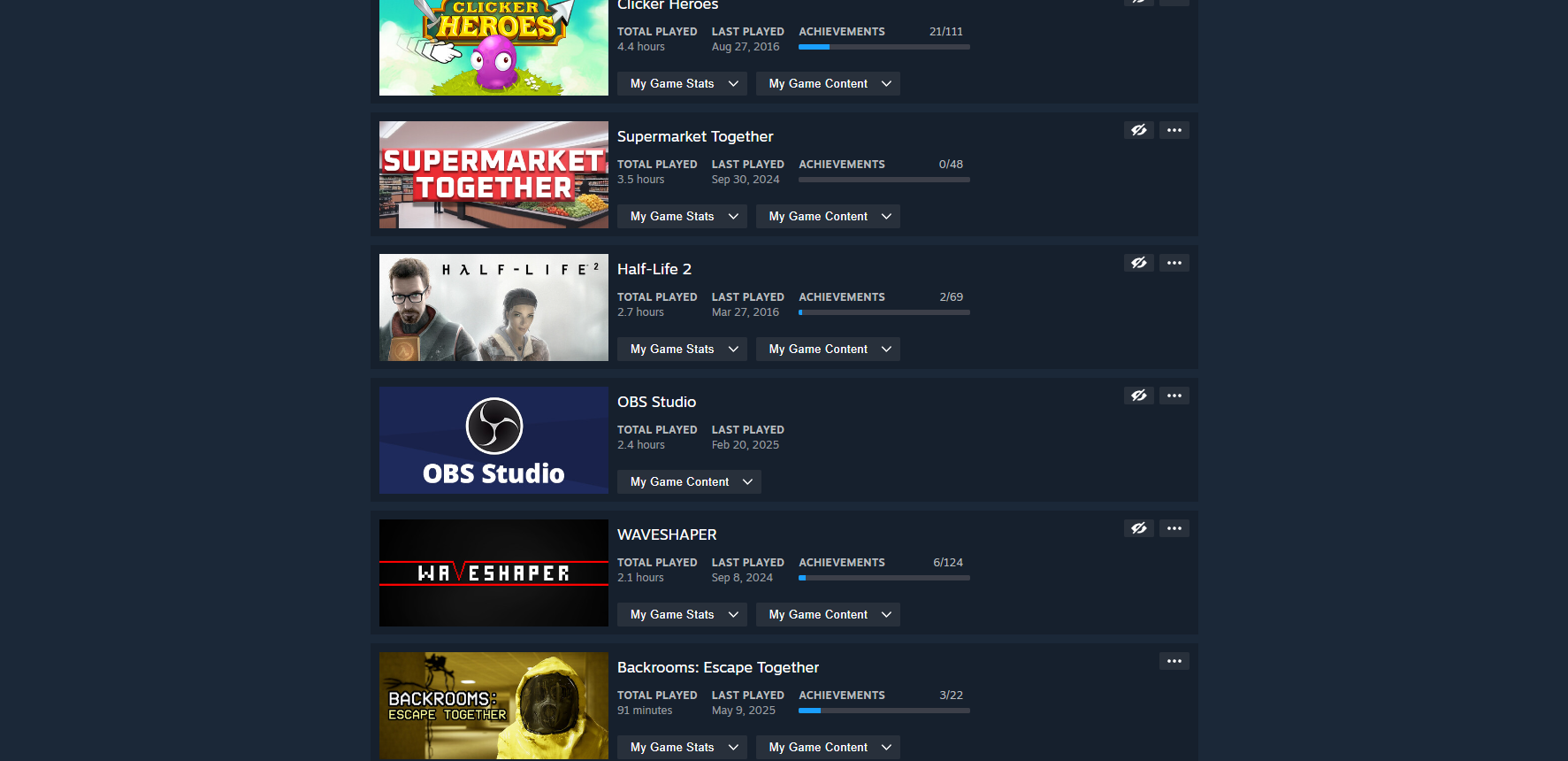Image resolution: width=1568 pixels, height=761 pixels.
Task: Open more options for WAVESHAPER
Action: click(x=1174, y=528)
